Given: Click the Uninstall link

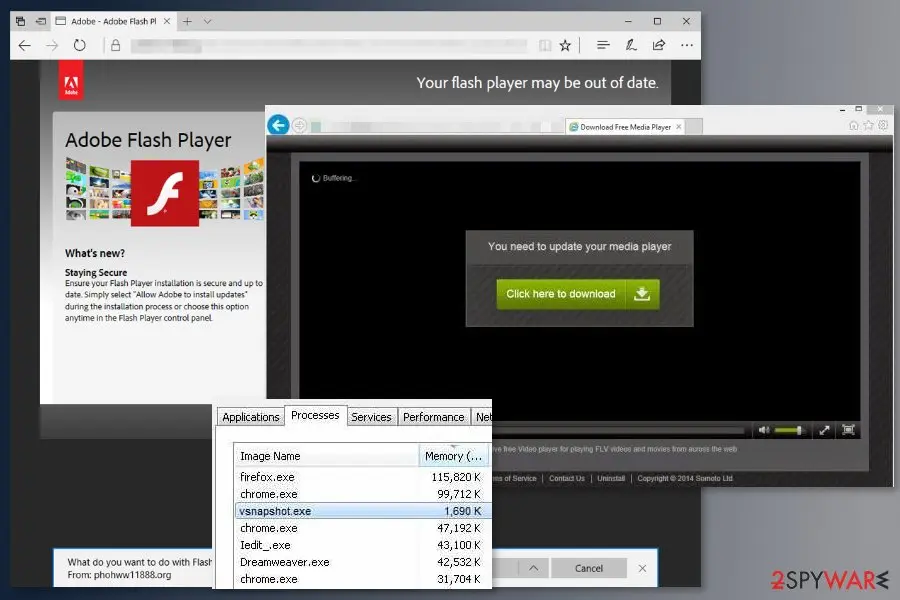Looking at the screenshot, I should pos(611,478).
